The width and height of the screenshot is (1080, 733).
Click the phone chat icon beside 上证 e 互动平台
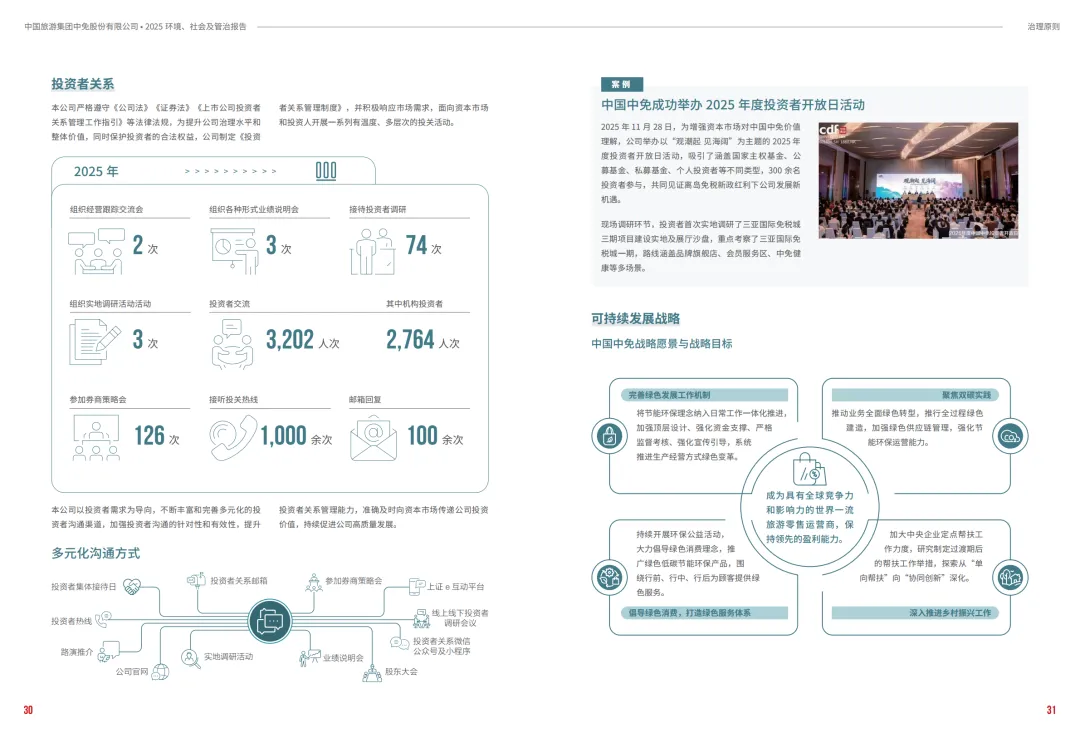(x=417, y=586)
